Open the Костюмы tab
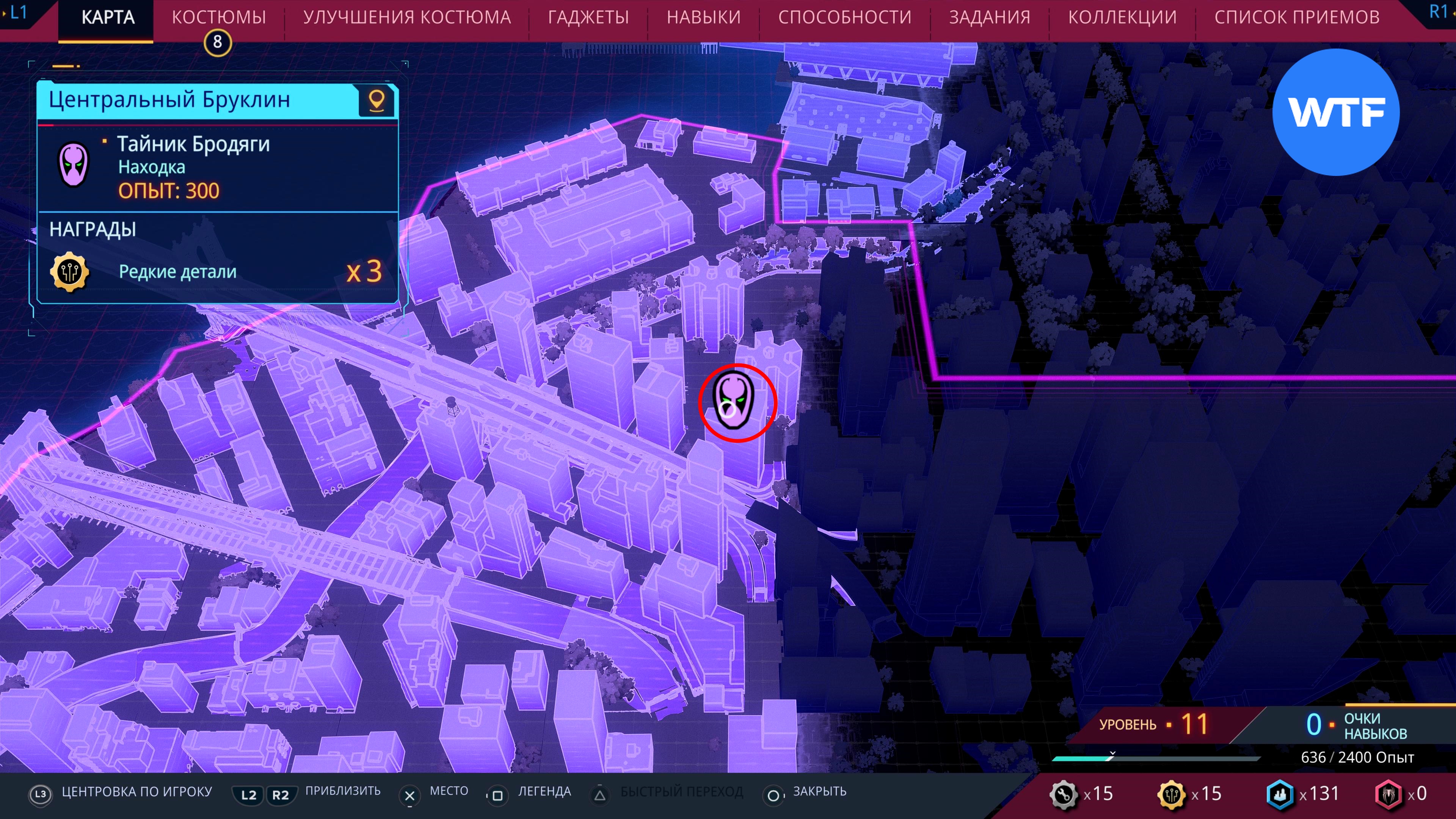Screen dimensions: 1456x819 [219, 17]
